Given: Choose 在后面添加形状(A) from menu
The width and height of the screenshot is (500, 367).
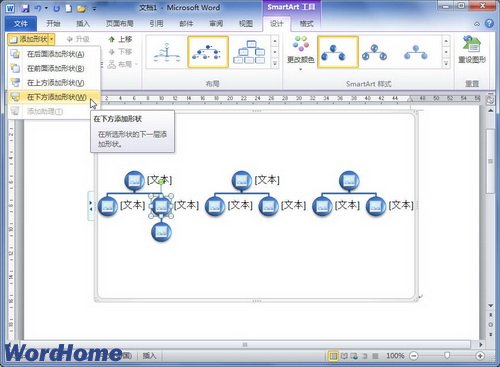Looking at the screenshot, I should 54,54.
